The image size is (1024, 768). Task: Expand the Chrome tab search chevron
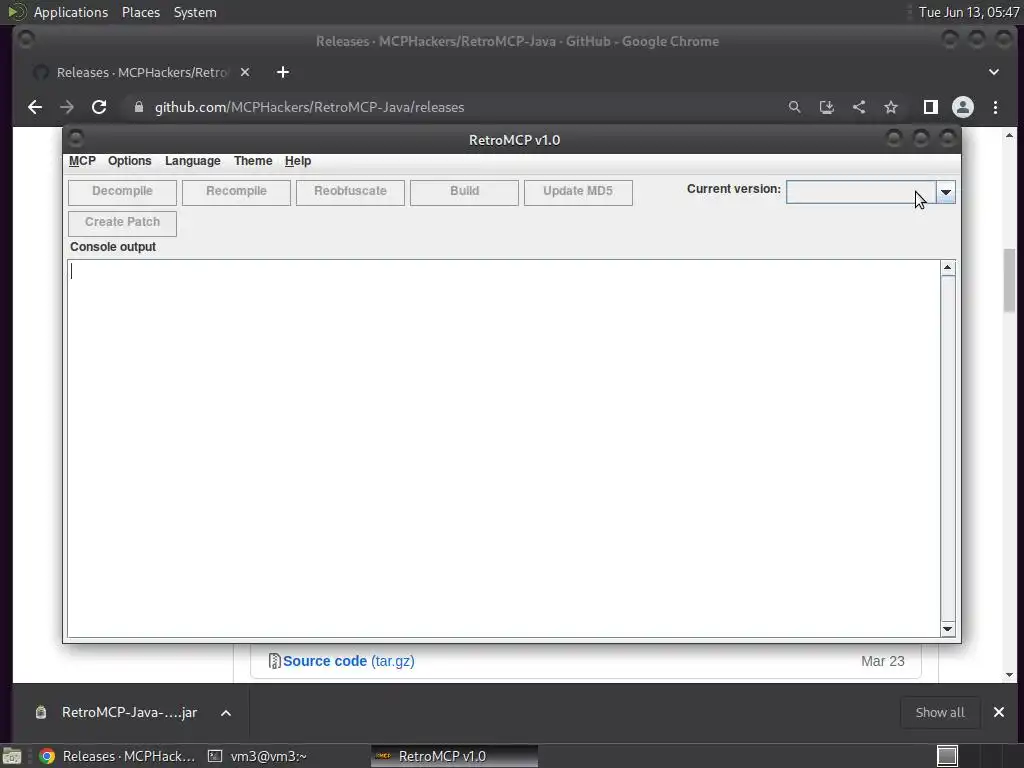point(994,72)
